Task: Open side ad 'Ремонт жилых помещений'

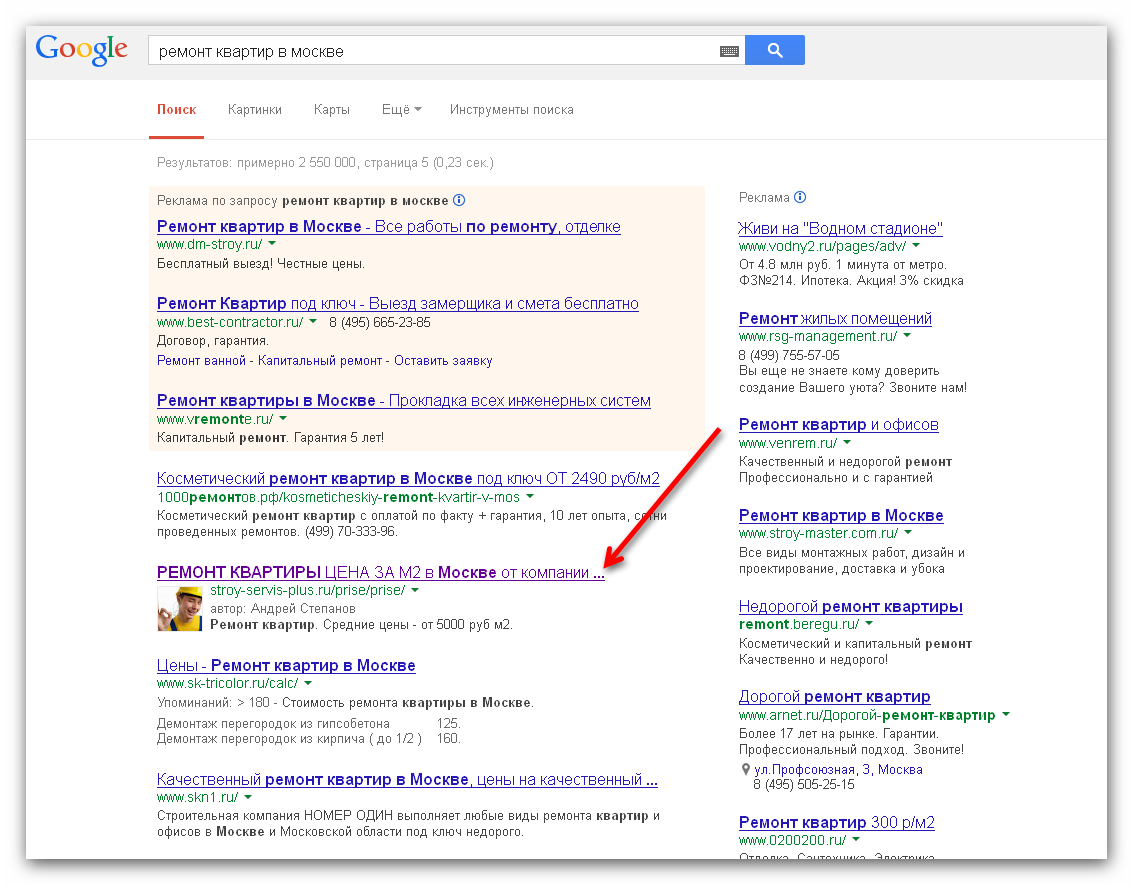Action: [835, 319]
